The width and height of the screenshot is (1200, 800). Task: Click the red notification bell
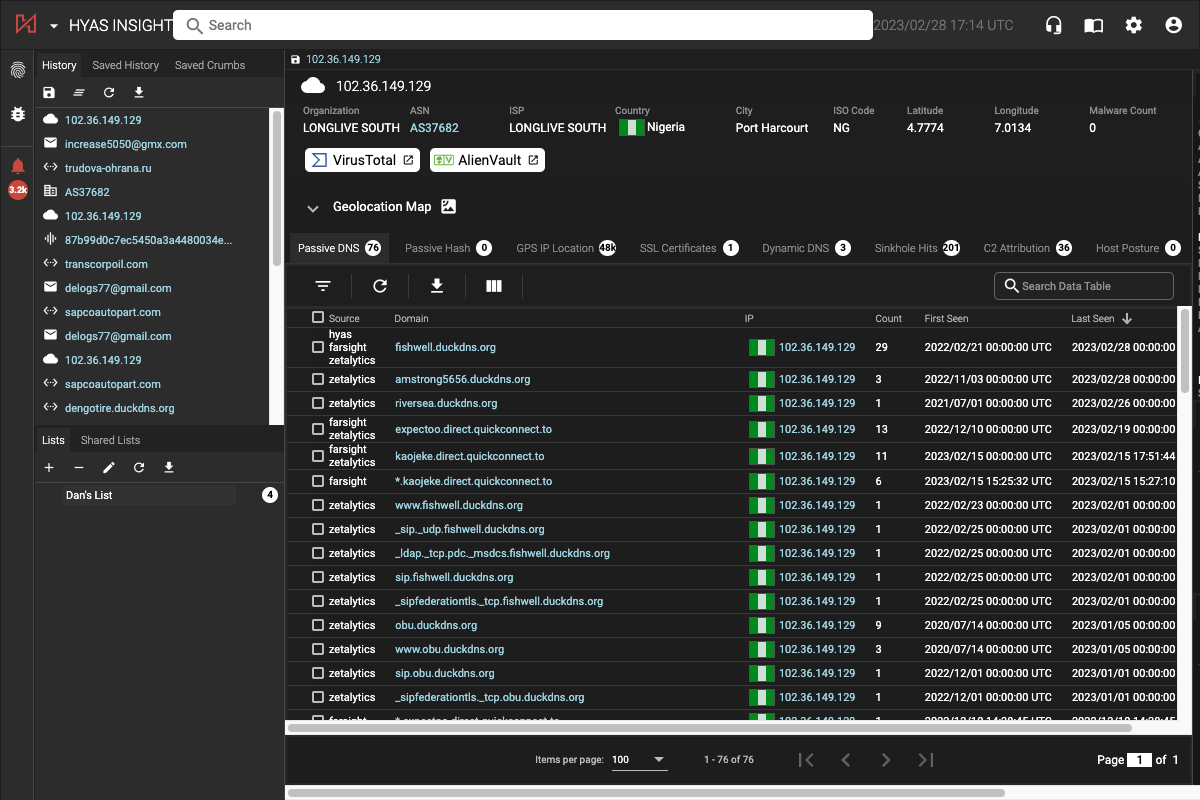[17, 166]
